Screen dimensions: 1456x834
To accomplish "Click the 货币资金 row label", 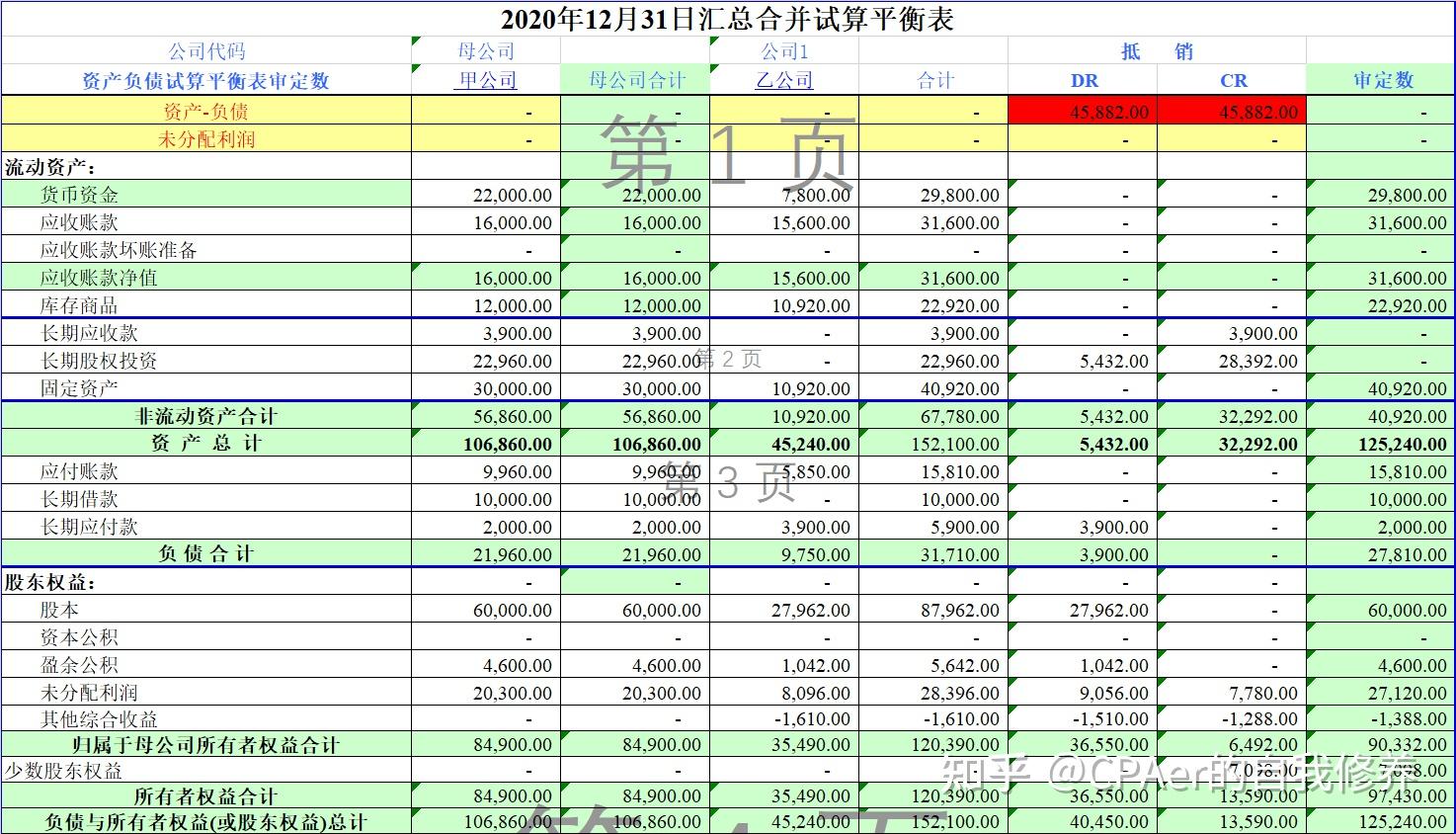I will click(79, 195).
